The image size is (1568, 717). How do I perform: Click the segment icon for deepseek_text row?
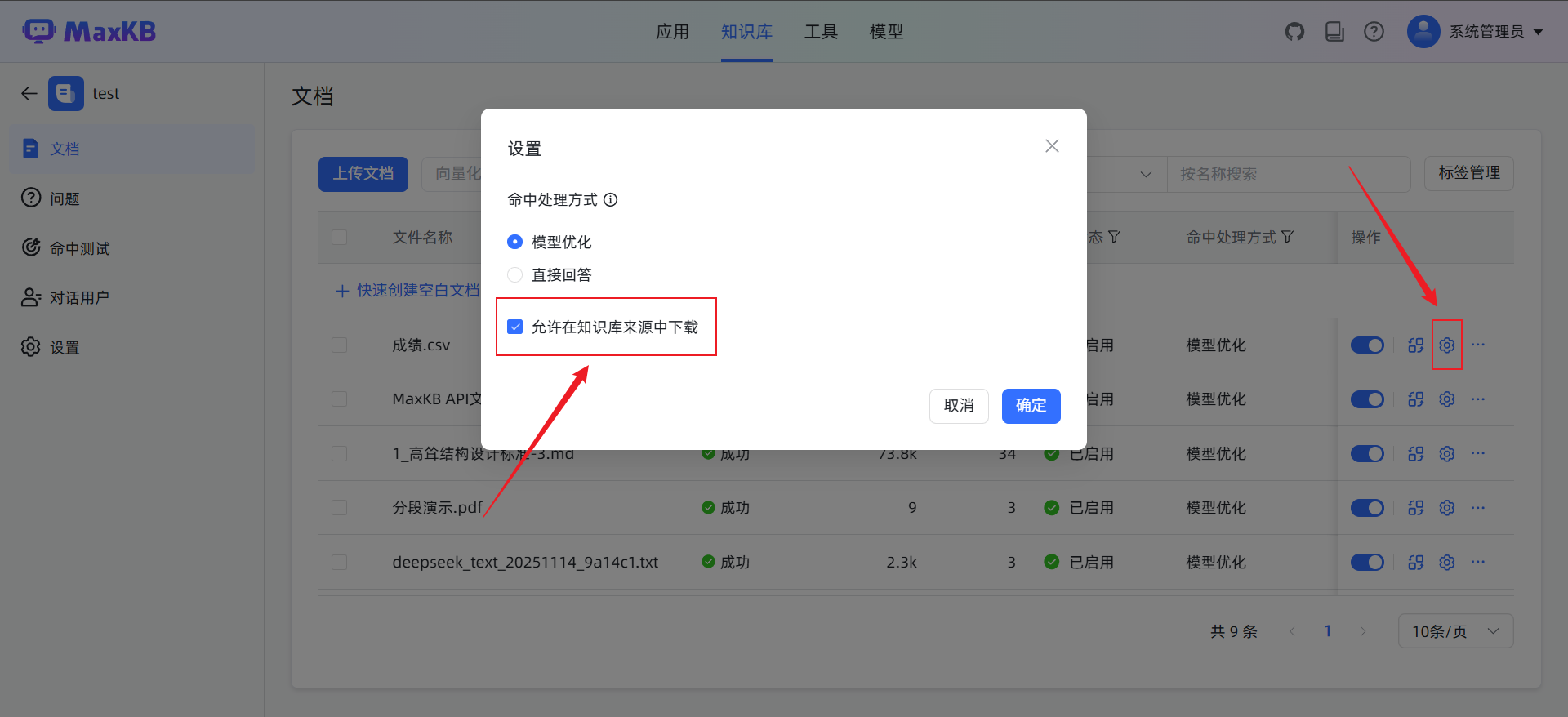coord(1415,563)
